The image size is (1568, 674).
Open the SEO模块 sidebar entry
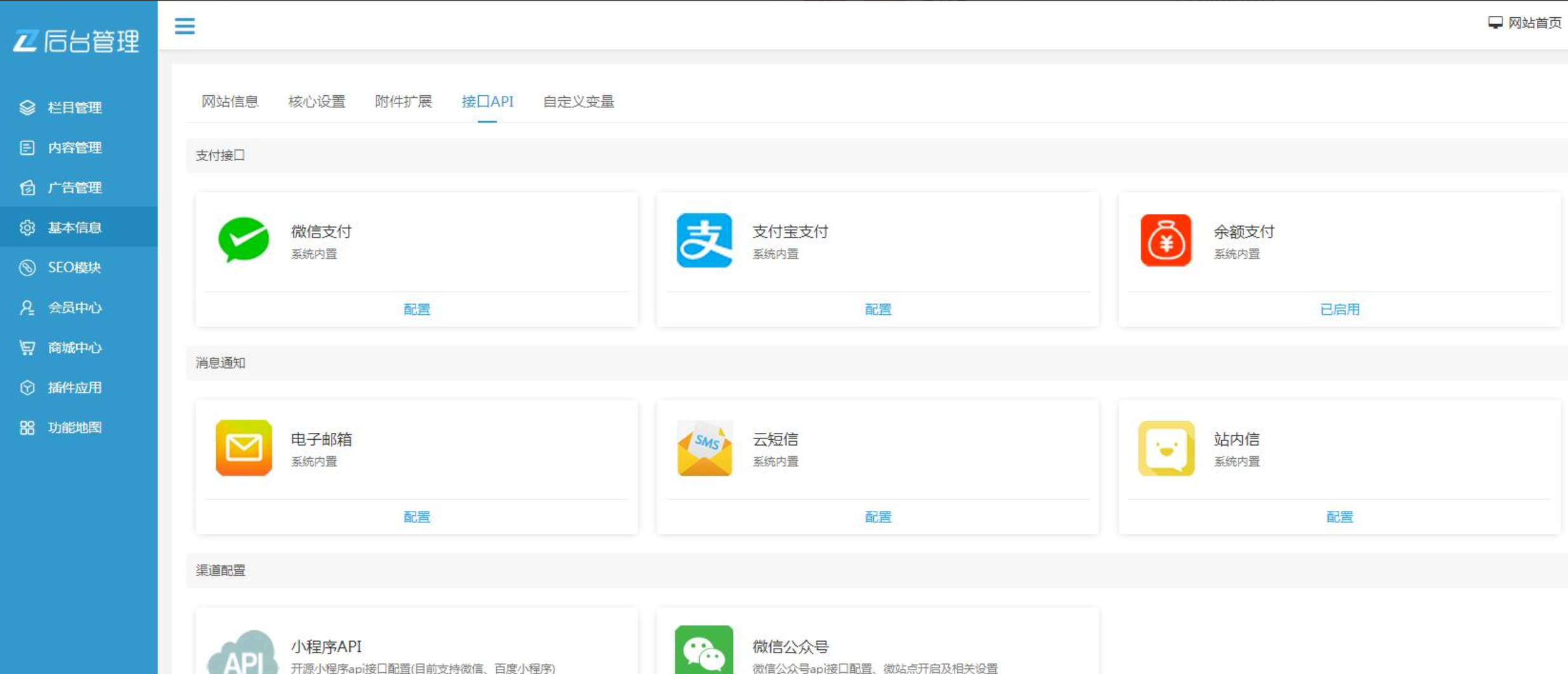[x=79, y=267]
